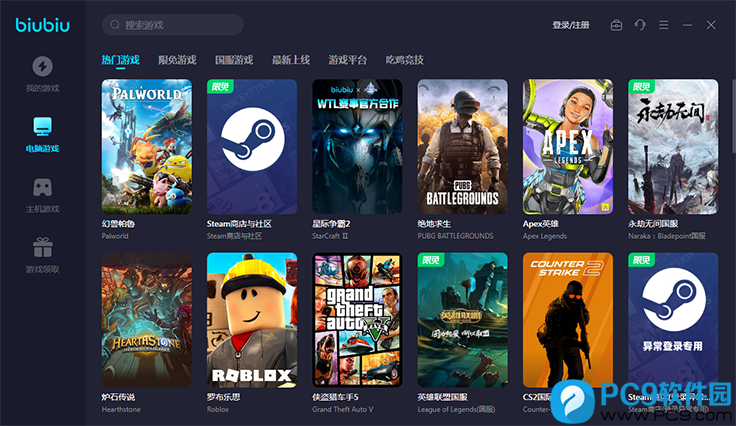The image size is (736, 426).
Task: Click the biubiu logo
Action: tap(43, 25)
